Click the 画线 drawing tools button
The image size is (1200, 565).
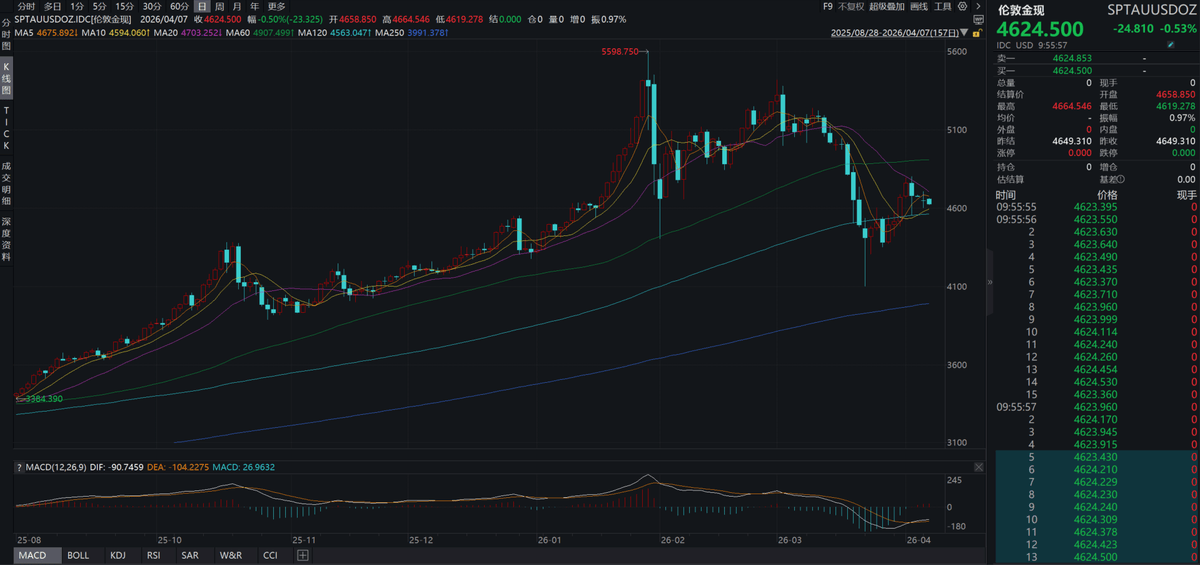pyautogui.click(x=917, y=6)
